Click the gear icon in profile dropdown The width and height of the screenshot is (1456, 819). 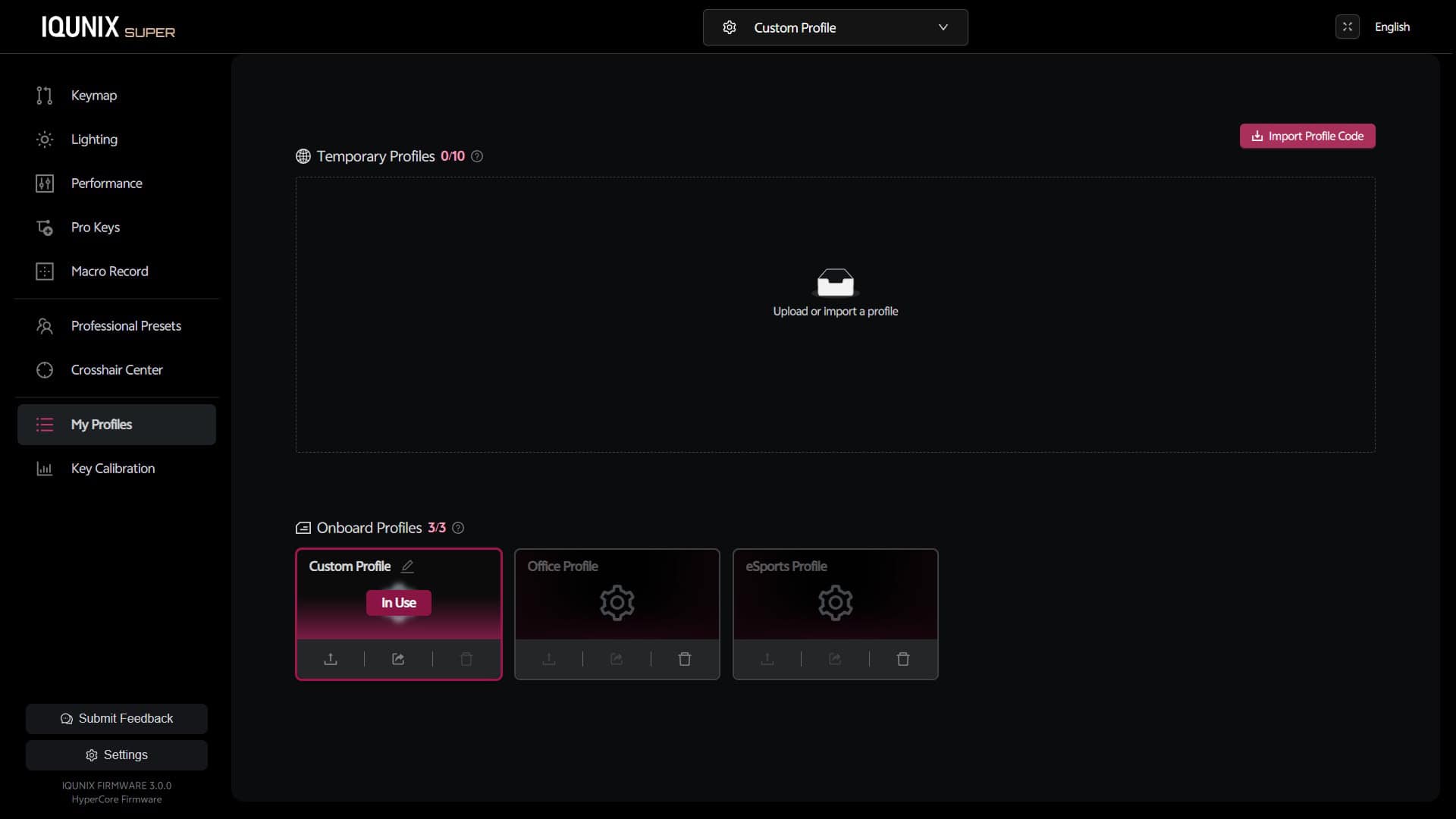[x=730, y=27]
